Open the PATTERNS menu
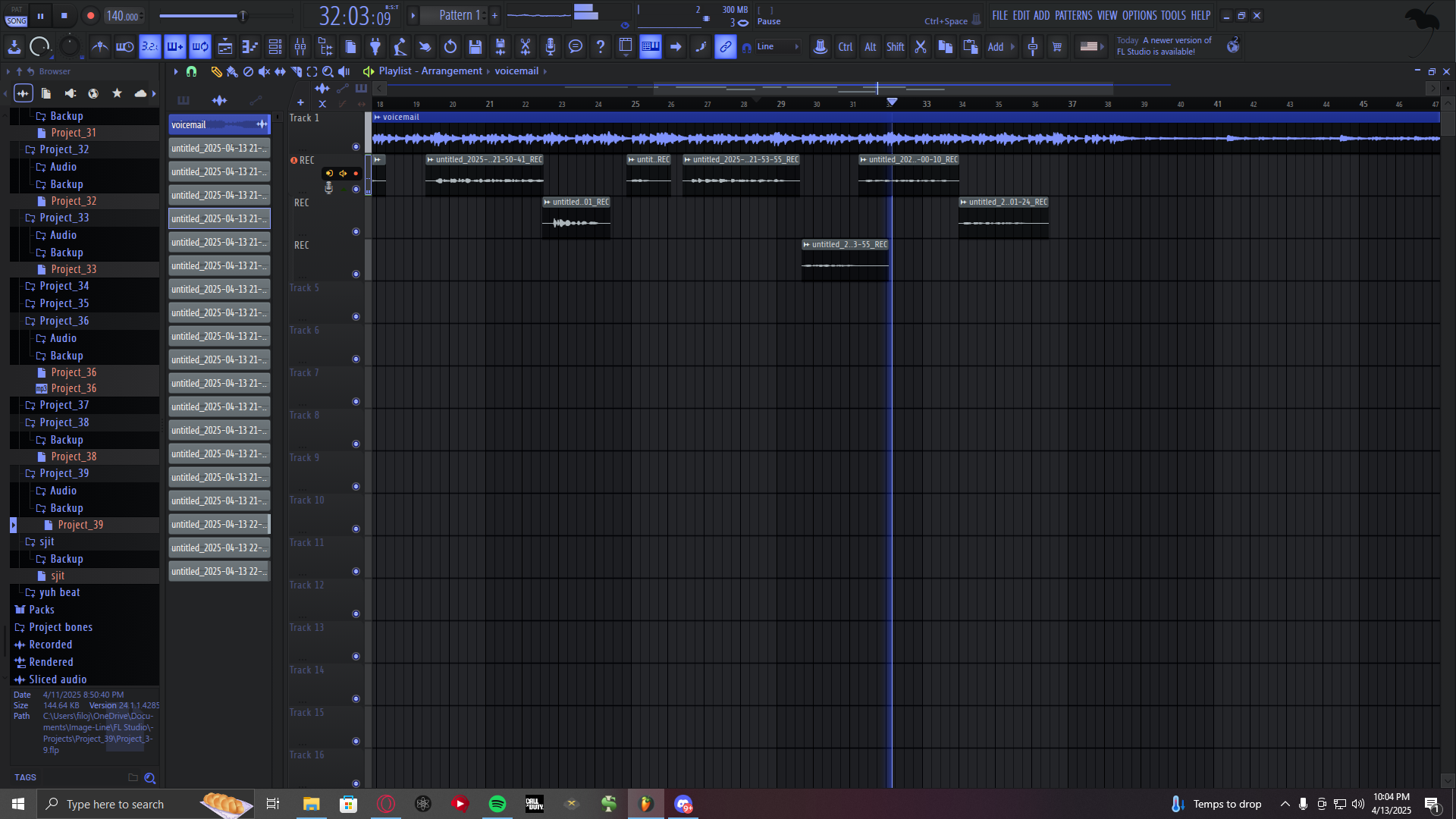1456x819 pixels. tap(1073, 15)
